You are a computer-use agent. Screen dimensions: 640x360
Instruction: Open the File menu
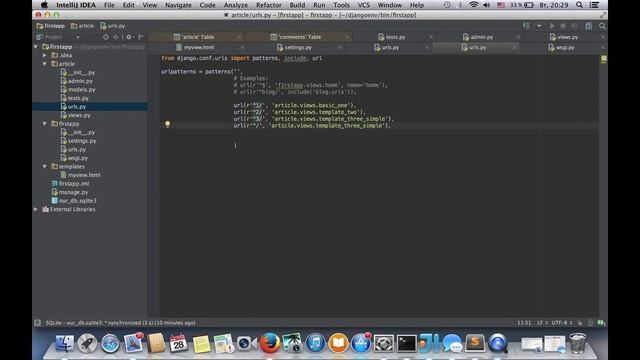(x=109, y=5)
